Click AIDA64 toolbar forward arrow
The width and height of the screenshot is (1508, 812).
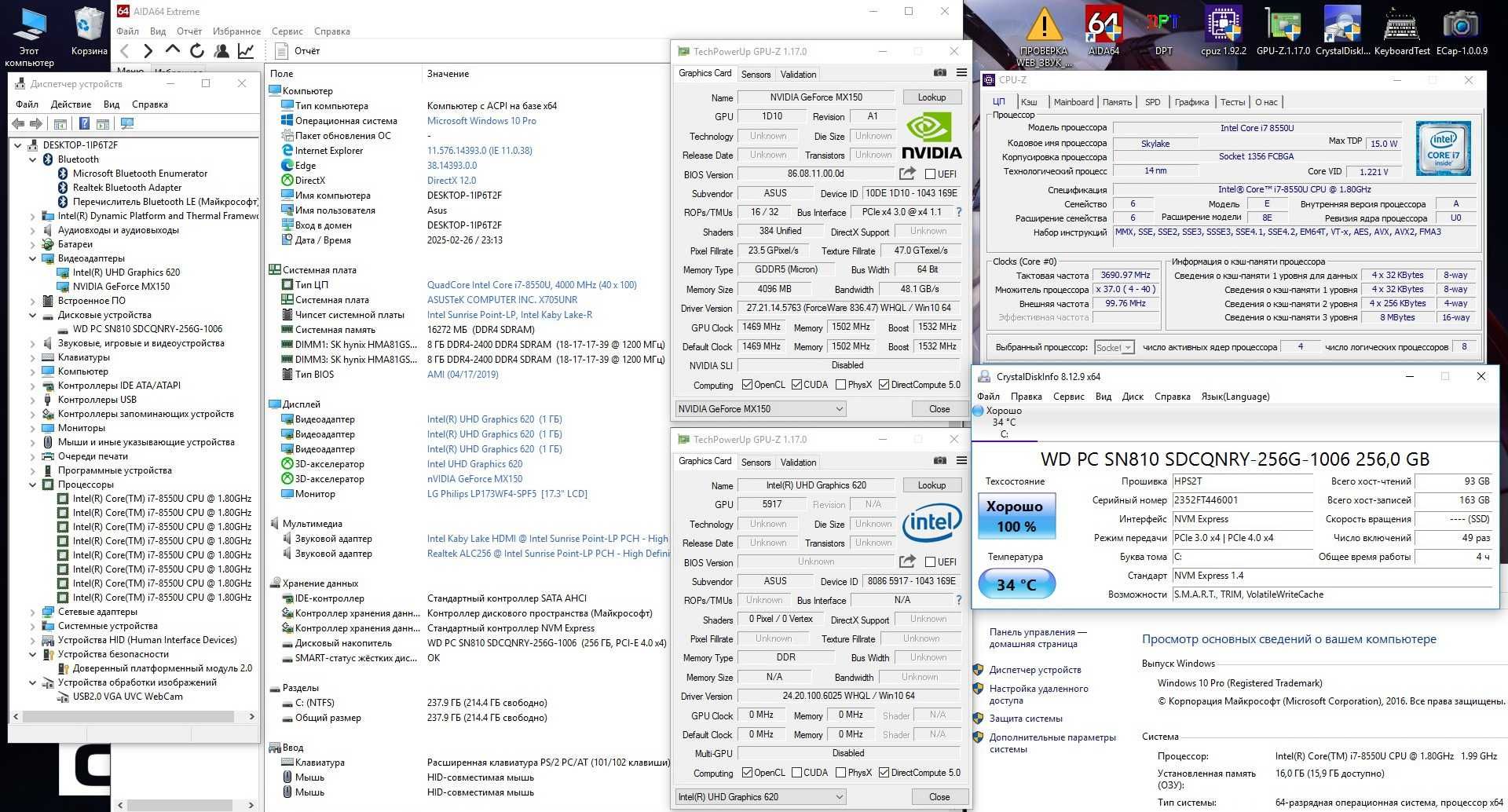click(148, 51)
